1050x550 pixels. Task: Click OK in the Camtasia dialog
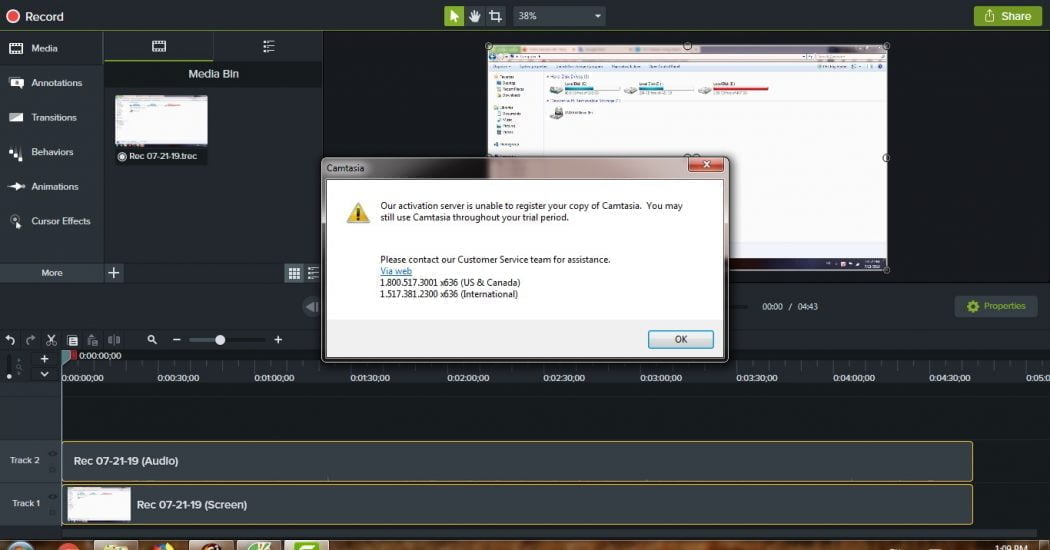click(x=680, y=340)
